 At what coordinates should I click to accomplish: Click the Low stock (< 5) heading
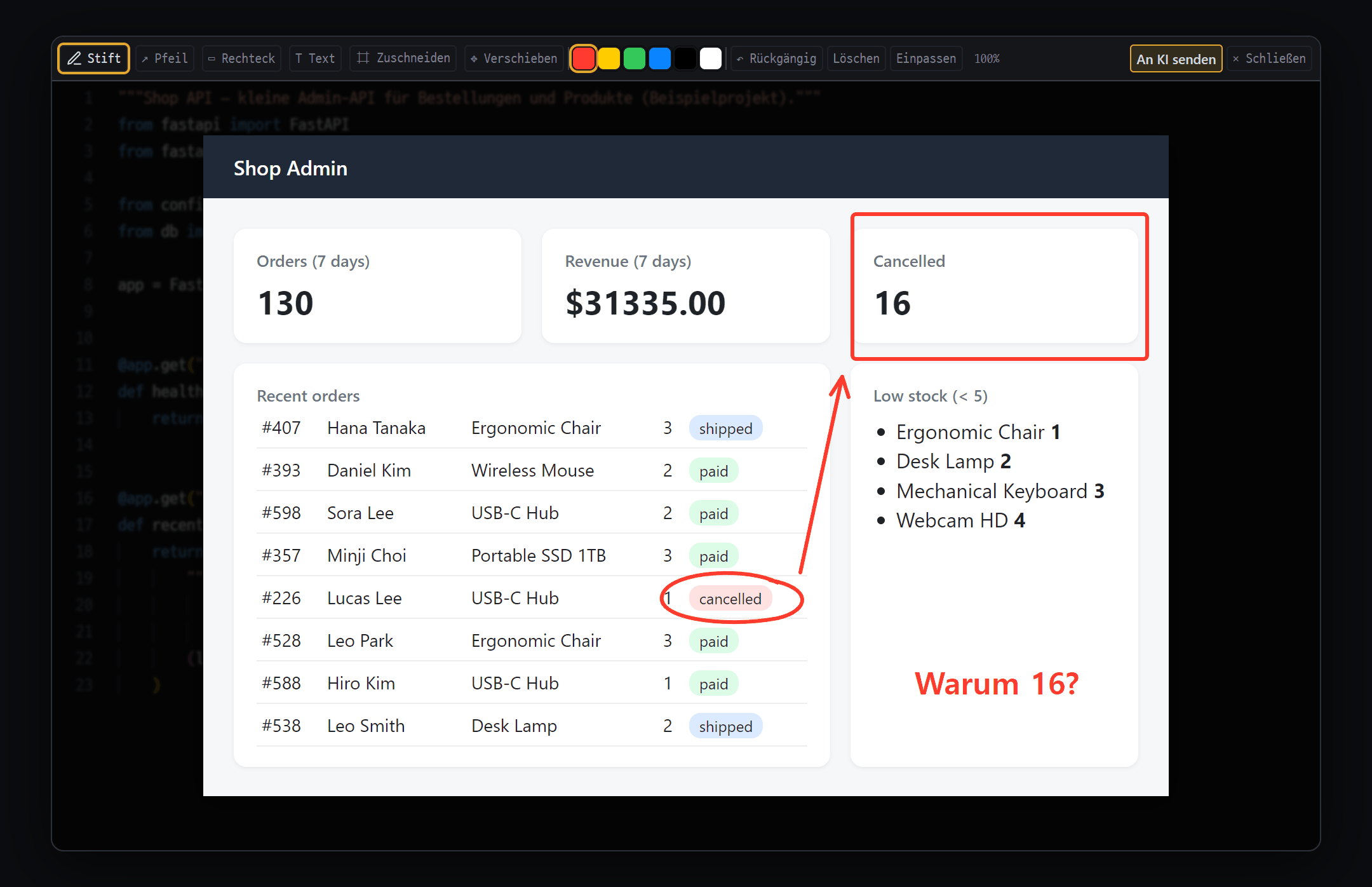coord(931,396)
